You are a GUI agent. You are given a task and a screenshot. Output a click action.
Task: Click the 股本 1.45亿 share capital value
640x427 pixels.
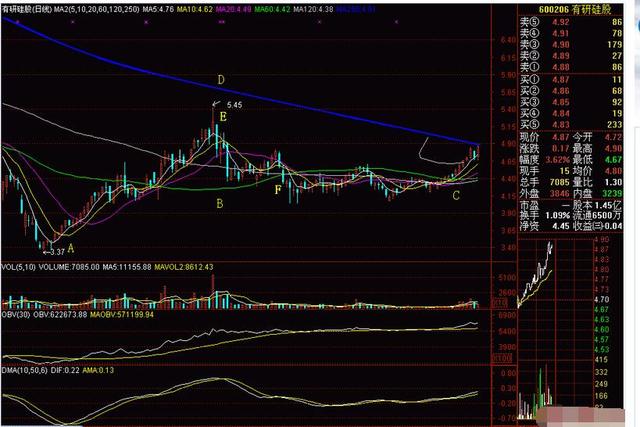tap(597, 205)
